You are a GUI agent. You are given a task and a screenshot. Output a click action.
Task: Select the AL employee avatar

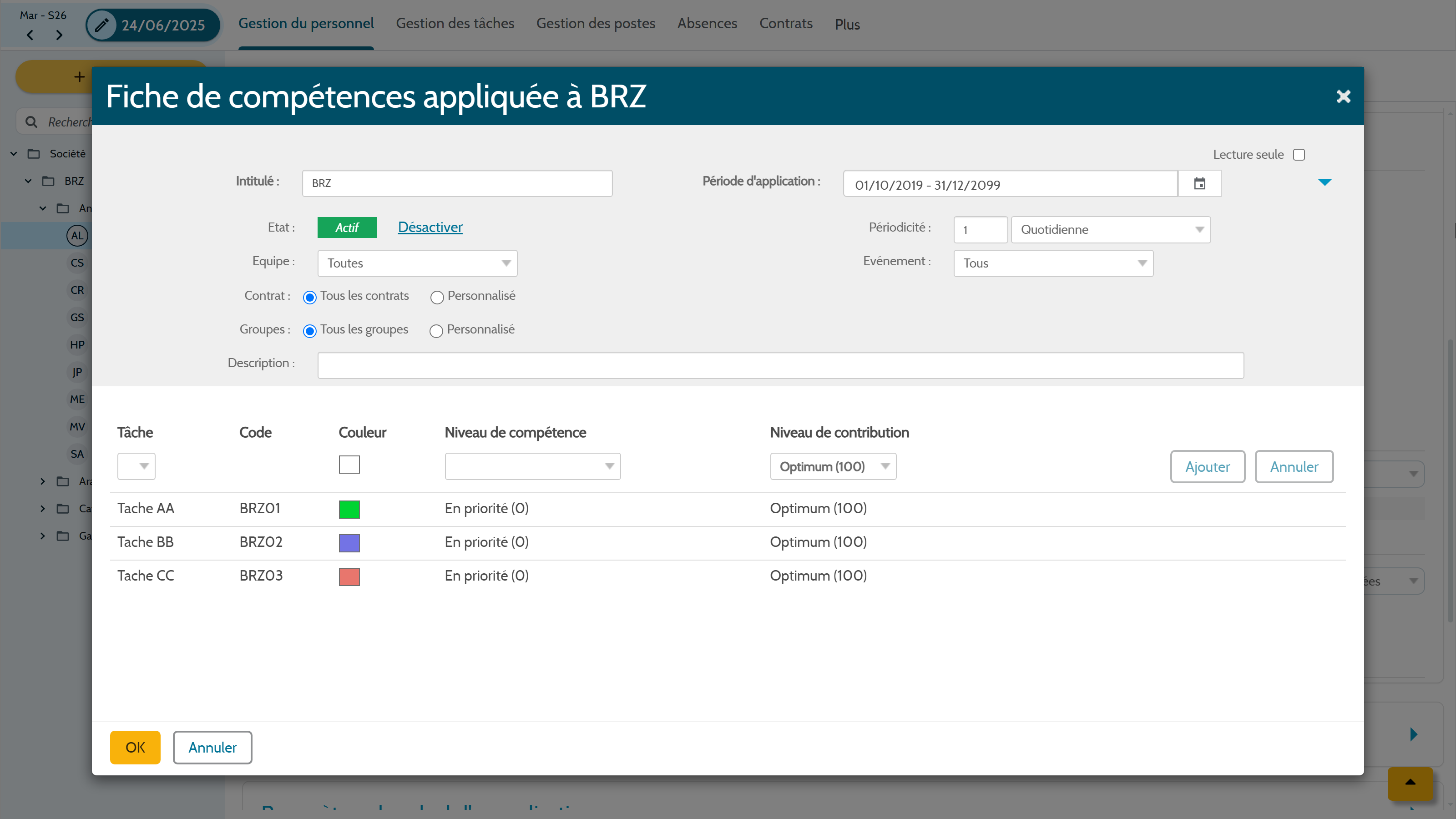77,236
